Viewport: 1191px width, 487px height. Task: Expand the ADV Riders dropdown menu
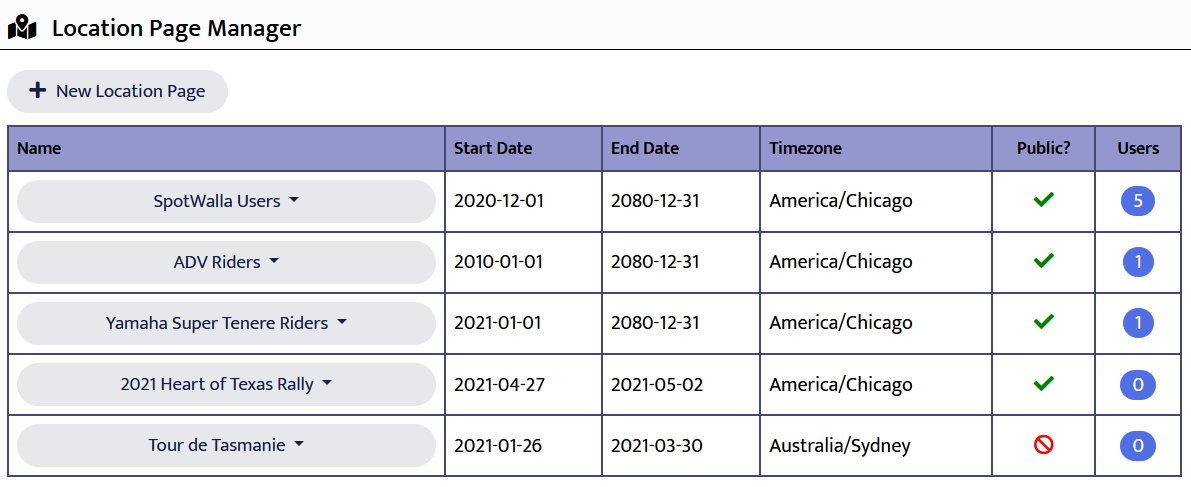[226, 262]
